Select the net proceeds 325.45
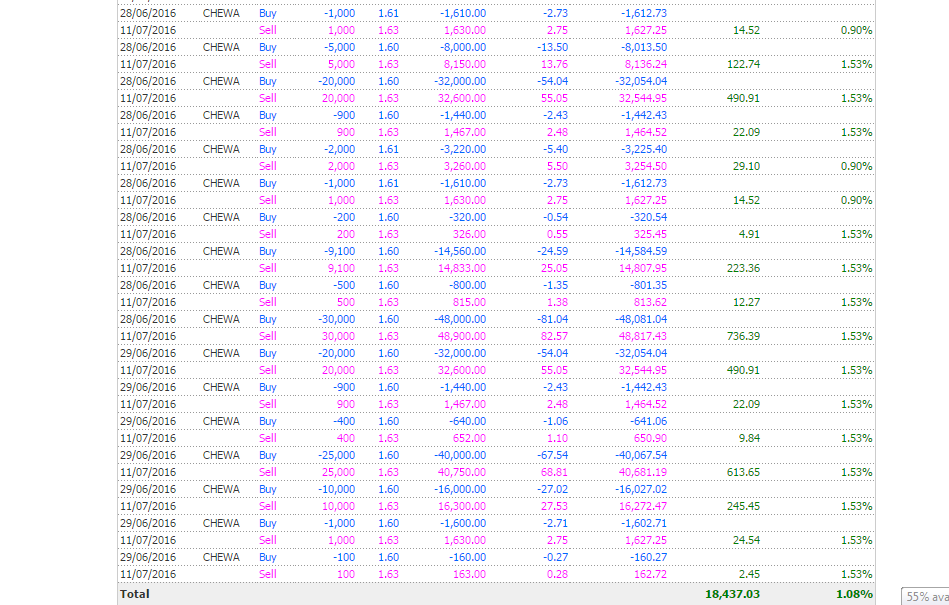This screenshot has height=605, width=949. point(651,234)
